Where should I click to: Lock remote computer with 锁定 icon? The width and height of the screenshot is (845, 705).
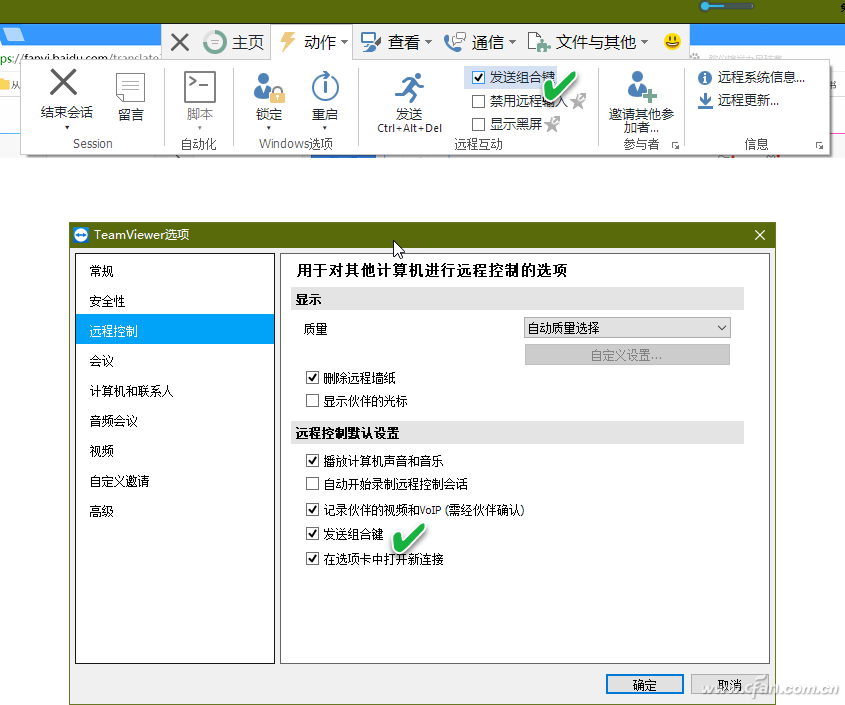(268, 87)
